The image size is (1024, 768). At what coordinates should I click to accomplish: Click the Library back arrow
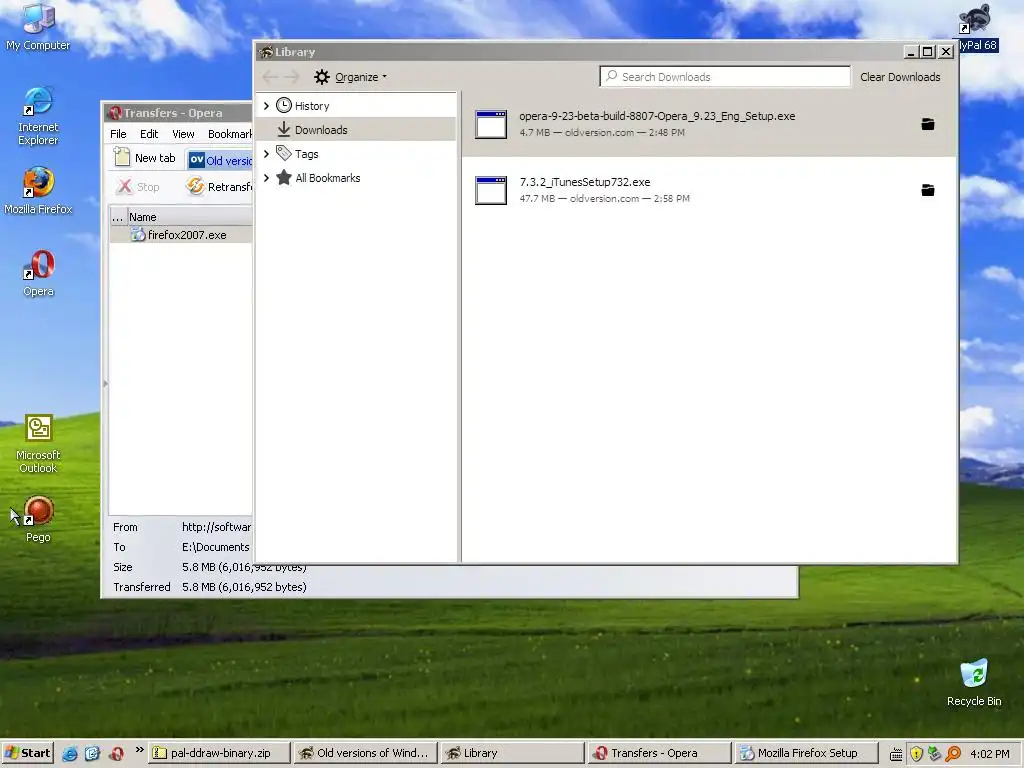coord(270,77)
